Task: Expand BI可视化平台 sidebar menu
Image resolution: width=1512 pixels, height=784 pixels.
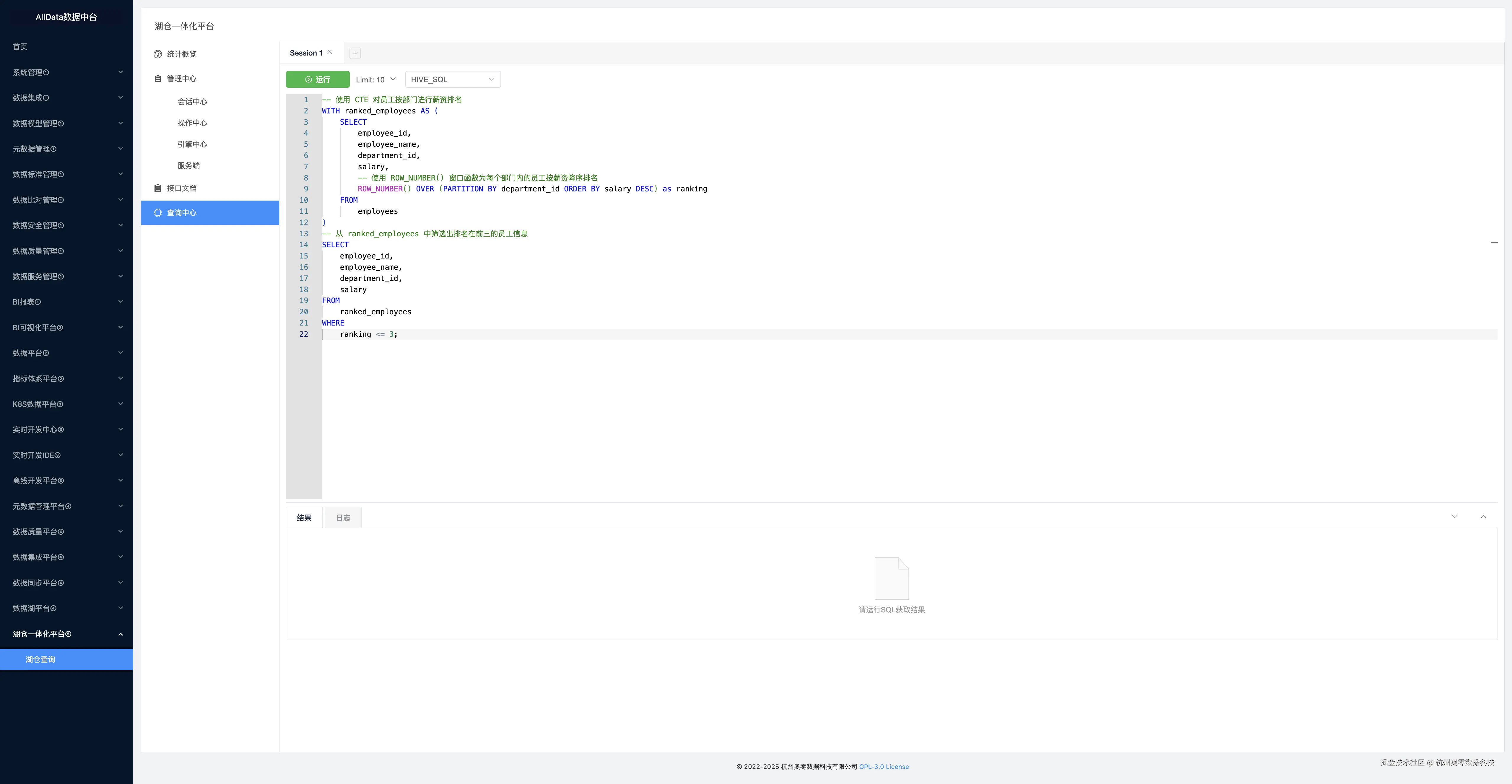Action: click(x=66, y=327)
